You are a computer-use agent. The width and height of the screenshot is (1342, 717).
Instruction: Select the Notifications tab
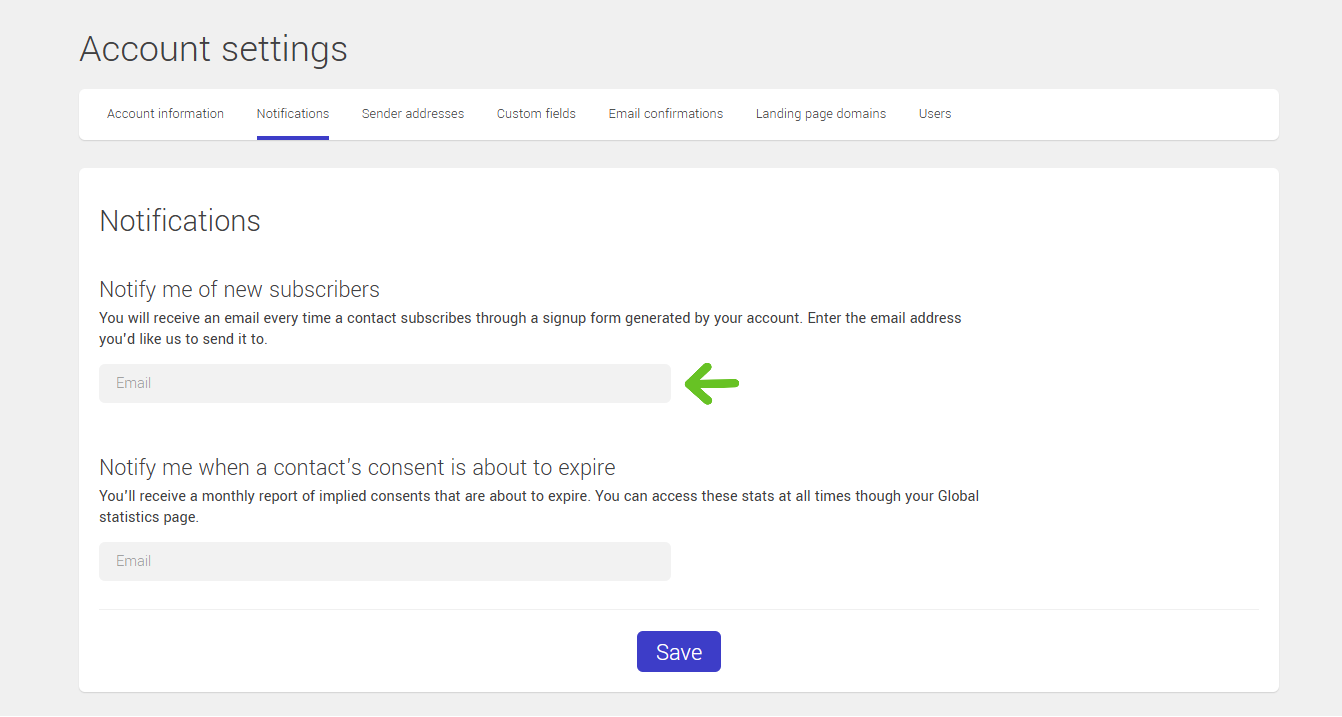(x=293, y=114)
